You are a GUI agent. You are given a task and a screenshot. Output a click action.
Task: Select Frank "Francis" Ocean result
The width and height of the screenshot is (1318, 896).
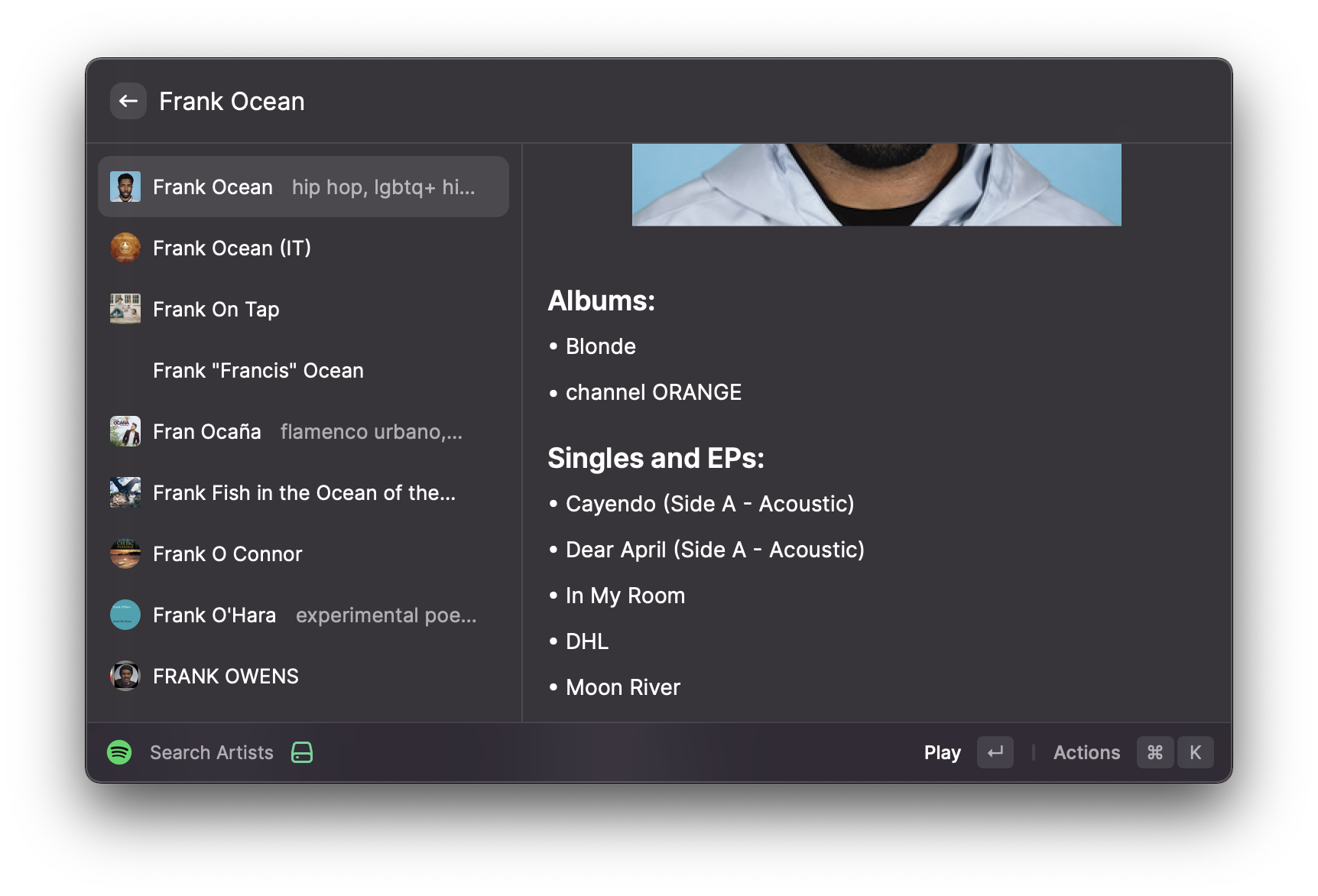click(304, 370)
